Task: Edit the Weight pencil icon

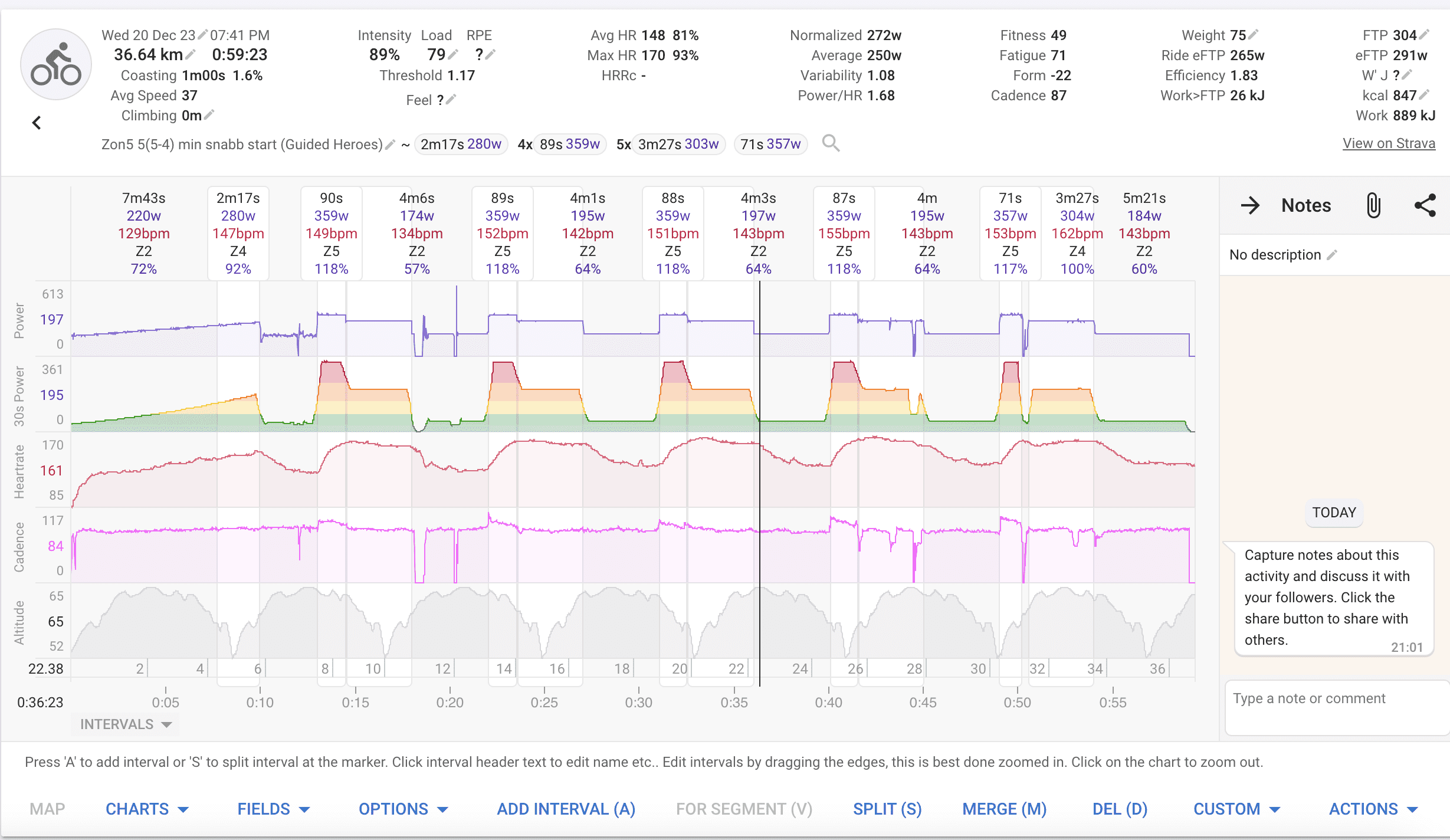Action: pyautogui.click(x=1254, y=35)
